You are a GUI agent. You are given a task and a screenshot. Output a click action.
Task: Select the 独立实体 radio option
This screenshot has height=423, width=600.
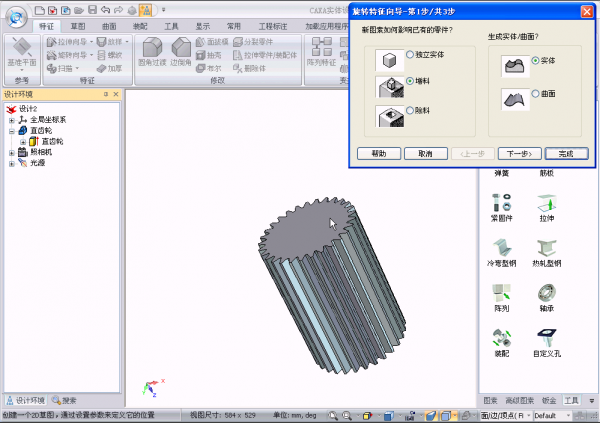coord(409,53)
